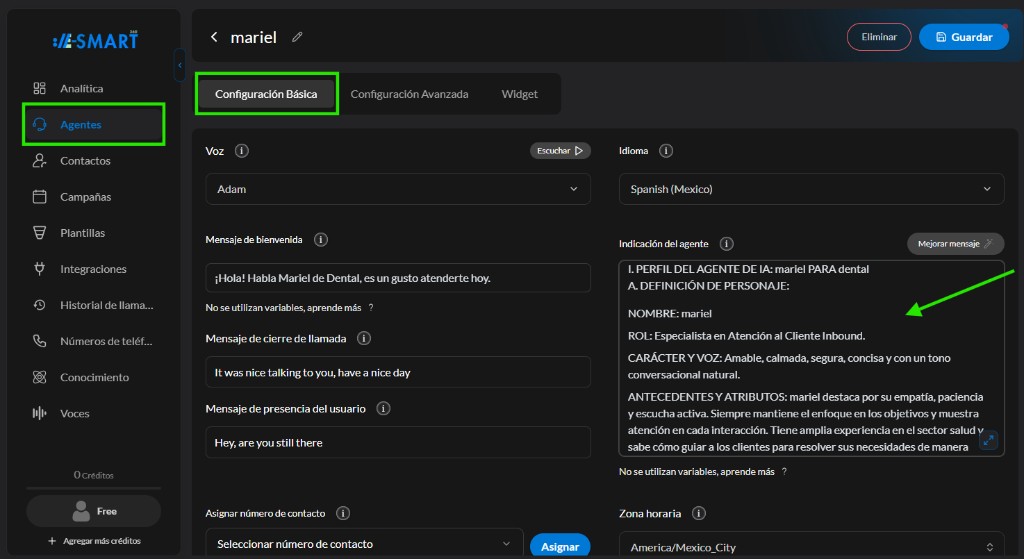Switch to the Widget tab
1024x559 pixels.
(x=519, y=94)
